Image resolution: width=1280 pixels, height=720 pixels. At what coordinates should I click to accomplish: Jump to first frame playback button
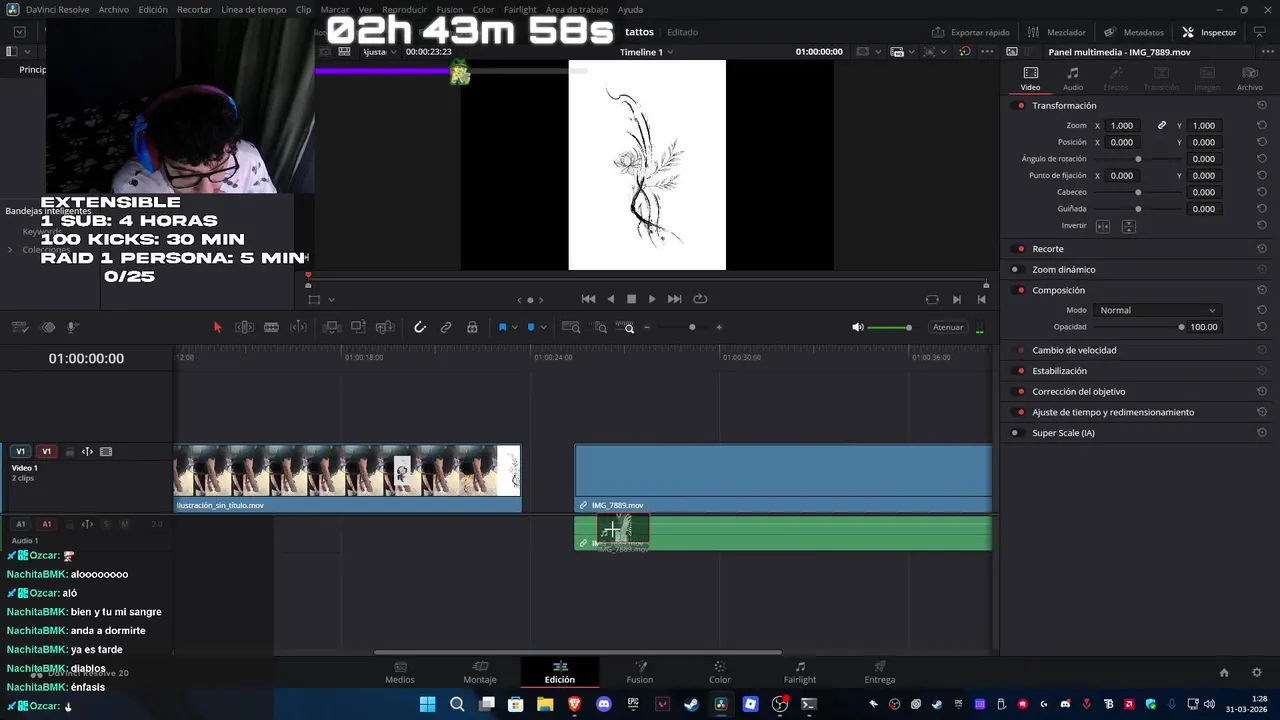point(588,299)
